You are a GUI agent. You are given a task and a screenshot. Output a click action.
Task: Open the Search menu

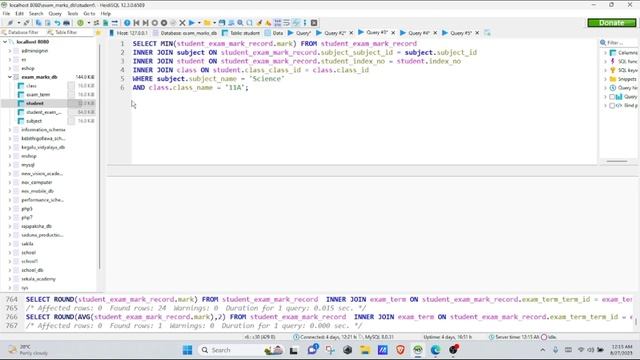coord(36,13)
